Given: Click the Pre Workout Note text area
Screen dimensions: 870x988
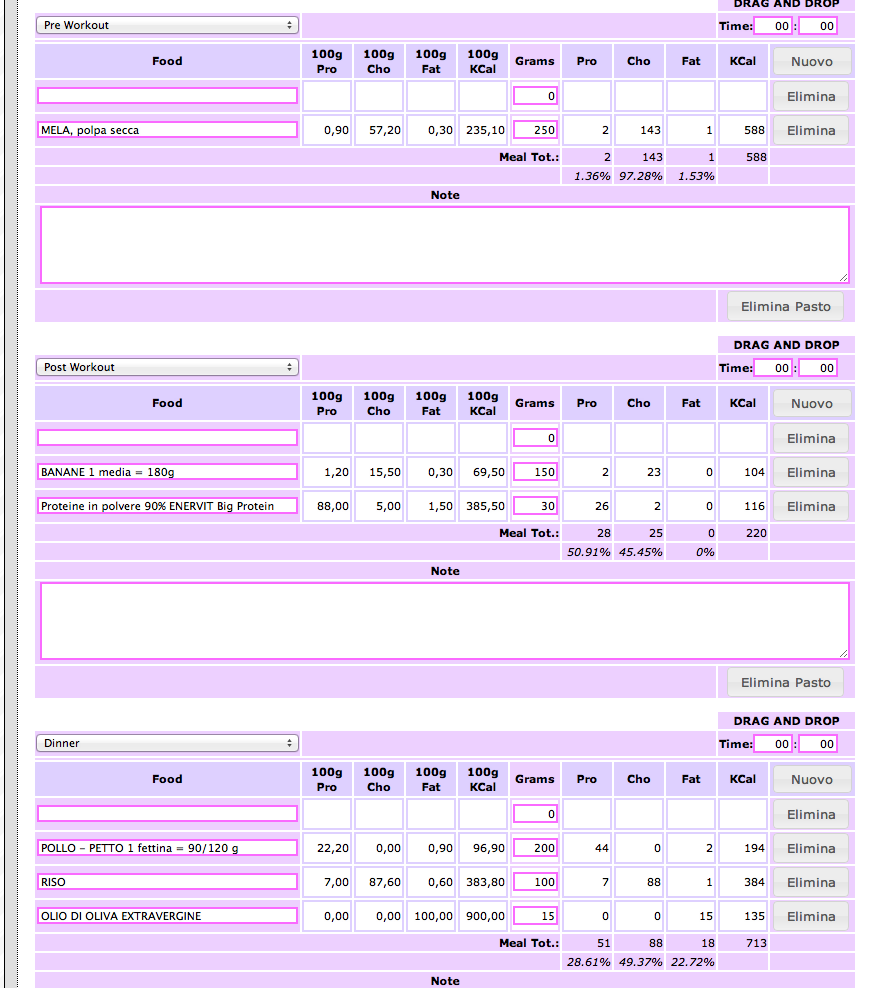Looking at the screenshot, I should [x=445, y=244].
